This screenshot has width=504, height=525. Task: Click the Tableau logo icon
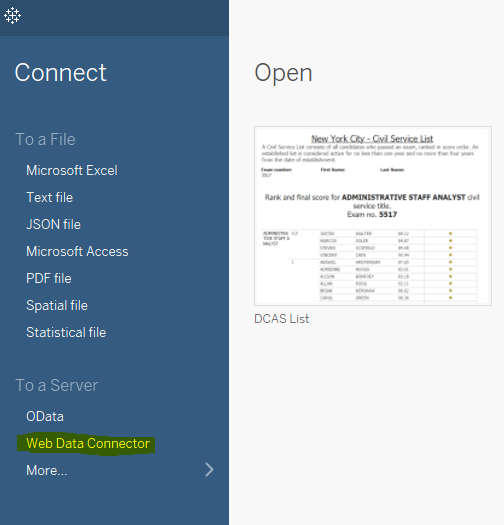pyautogui.click(x=12, y=15)
